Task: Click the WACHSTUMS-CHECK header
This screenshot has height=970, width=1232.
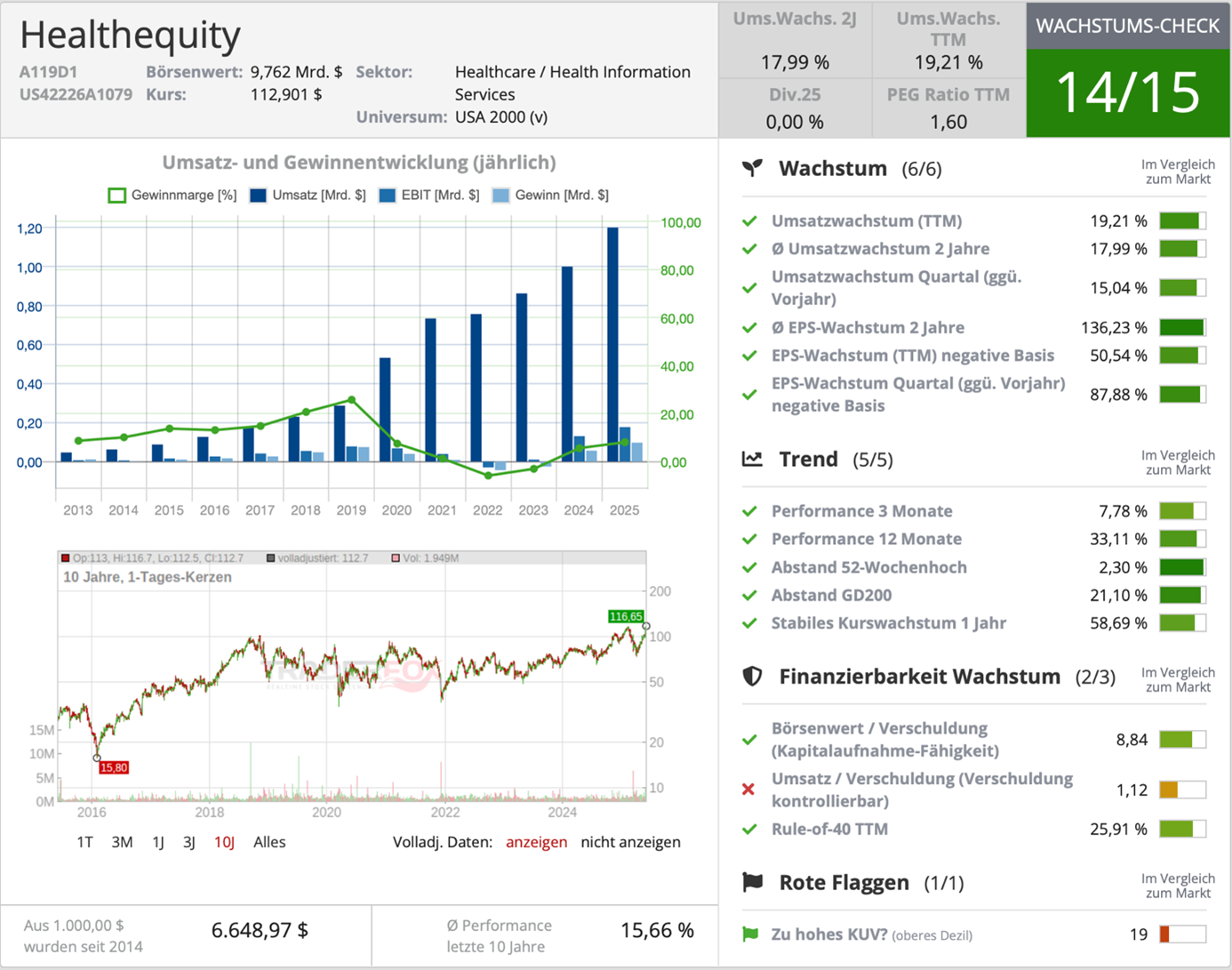Action: tap(1128, 26)
